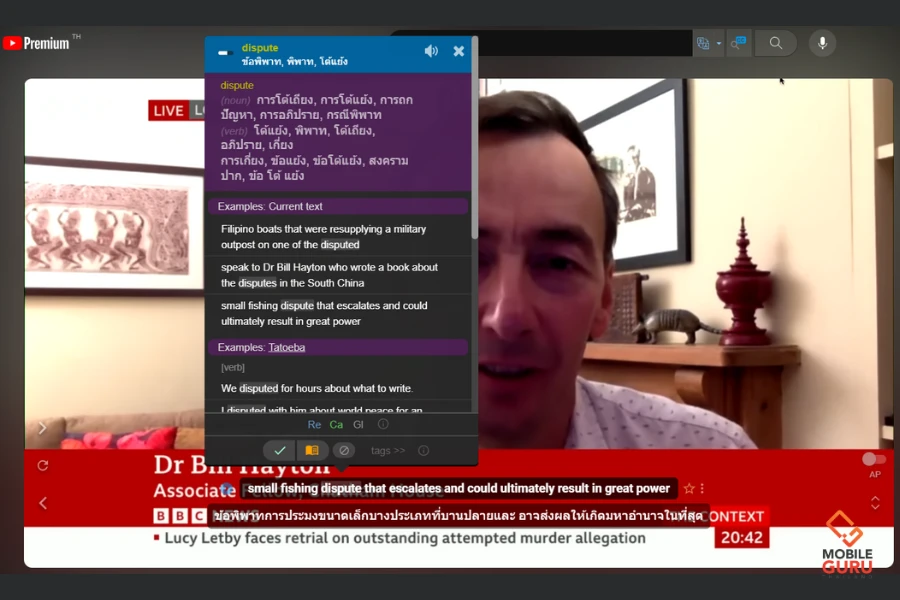Expand the translation icon dropdown arrow

(x=718, y=44)
